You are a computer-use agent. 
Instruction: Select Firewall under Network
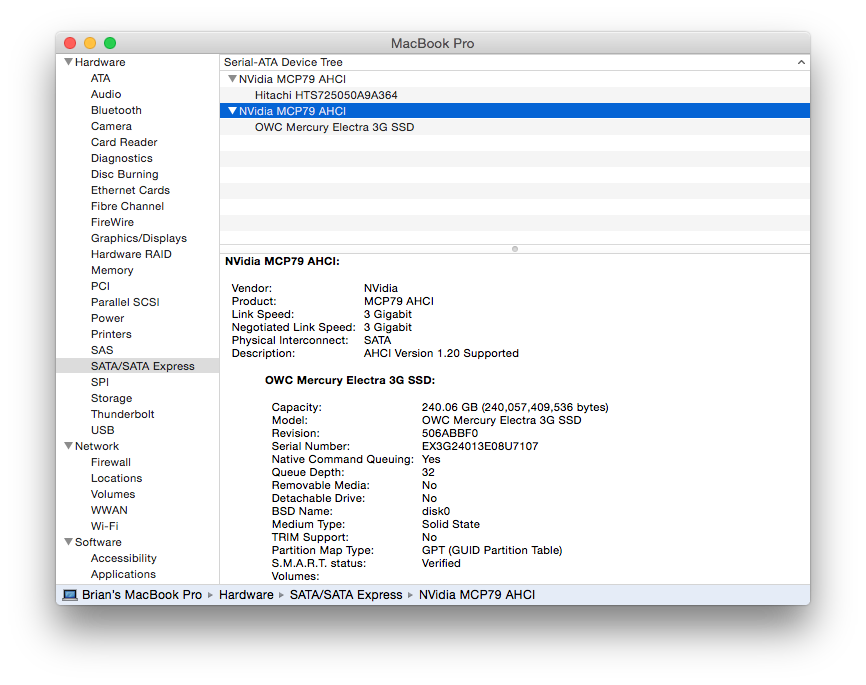[x=111, y=463]
